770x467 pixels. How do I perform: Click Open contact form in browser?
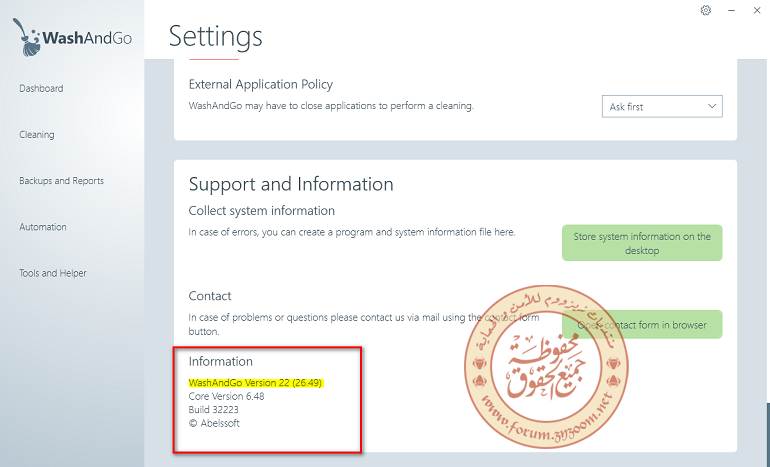point(642,325)
